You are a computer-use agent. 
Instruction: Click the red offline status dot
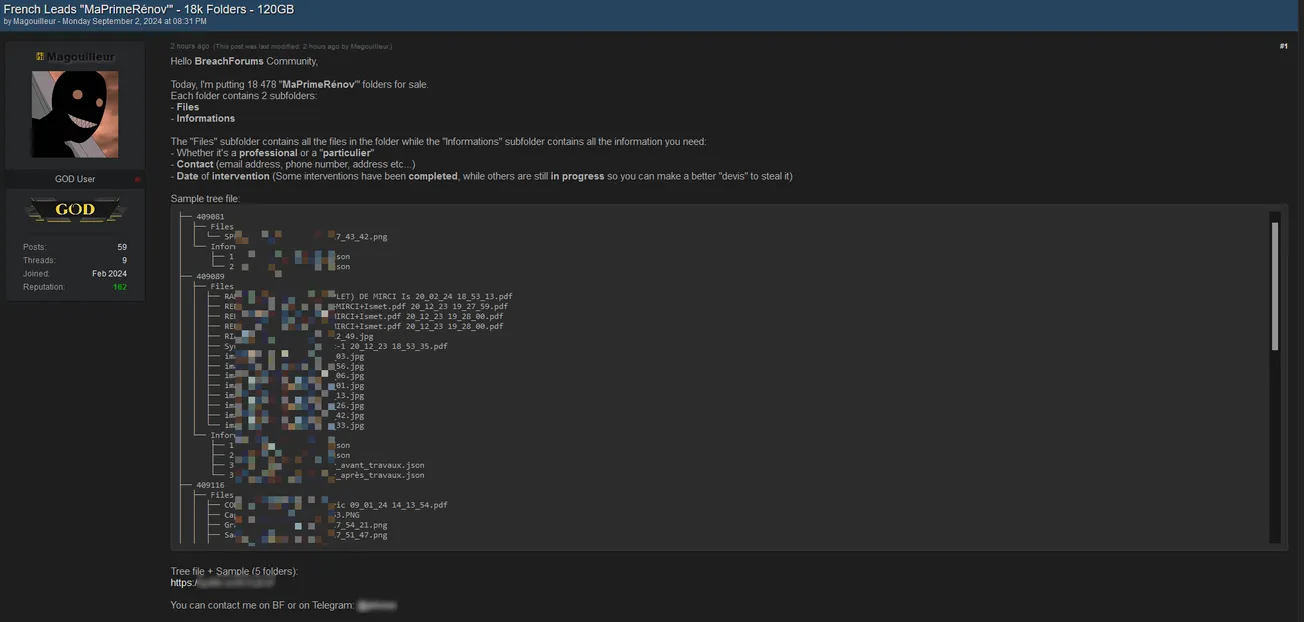[138, 180]
